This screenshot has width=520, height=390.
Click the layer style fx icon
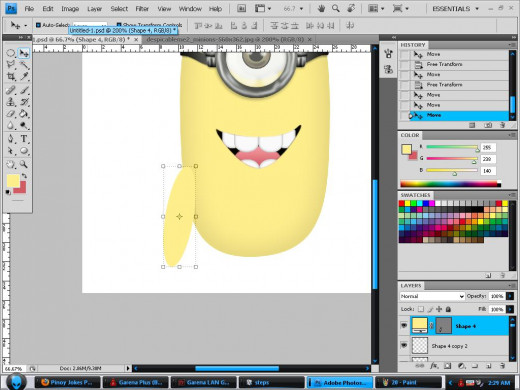tap(434, 366)
